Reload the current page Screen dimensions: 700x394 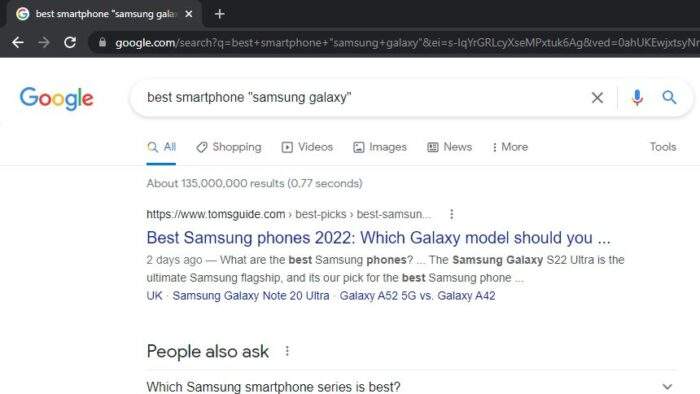click(x=70, y=42)
